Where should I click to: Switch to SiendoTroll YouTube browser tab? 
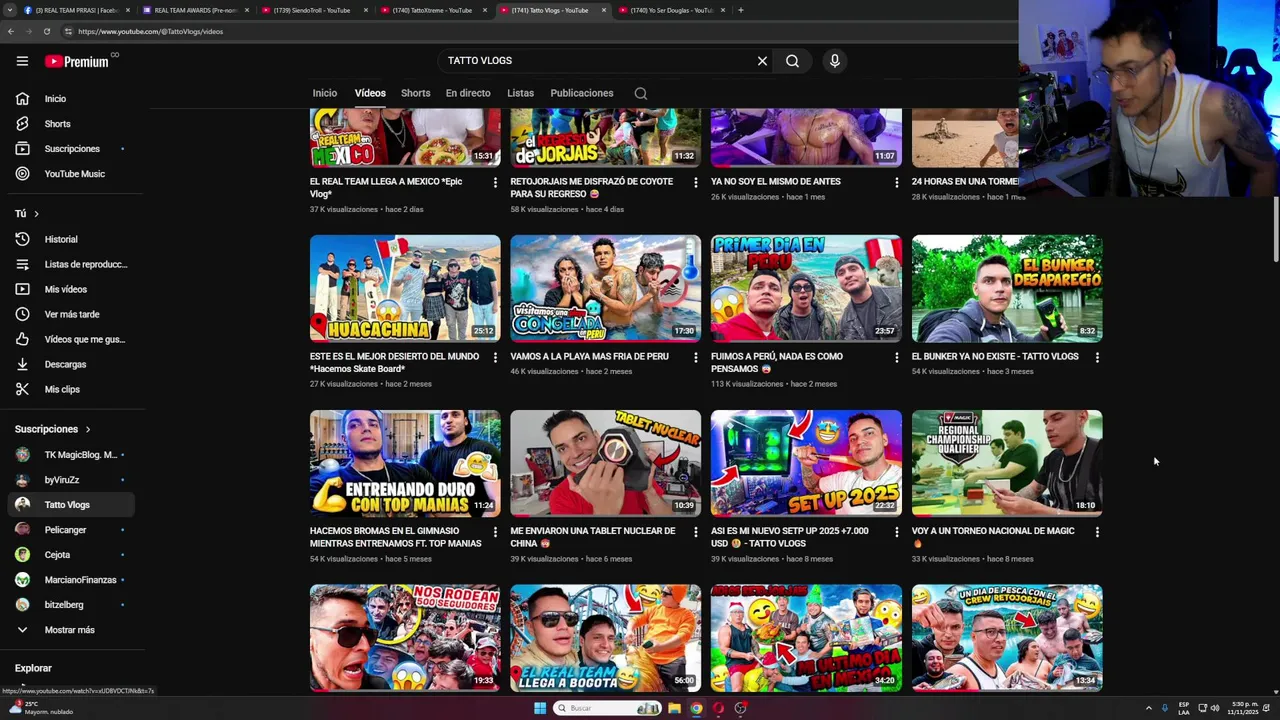pos(312,10)
